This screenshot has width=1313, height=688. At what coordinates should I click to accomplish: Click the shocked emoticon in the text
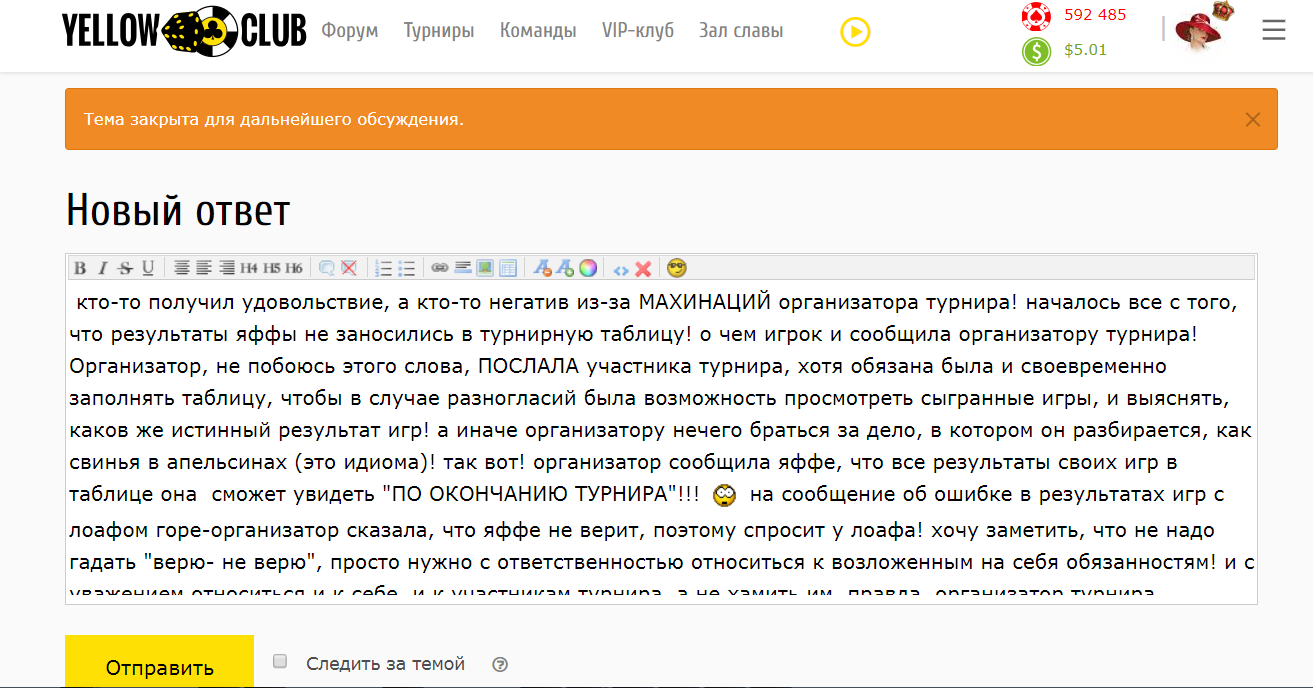click(725, 495)
